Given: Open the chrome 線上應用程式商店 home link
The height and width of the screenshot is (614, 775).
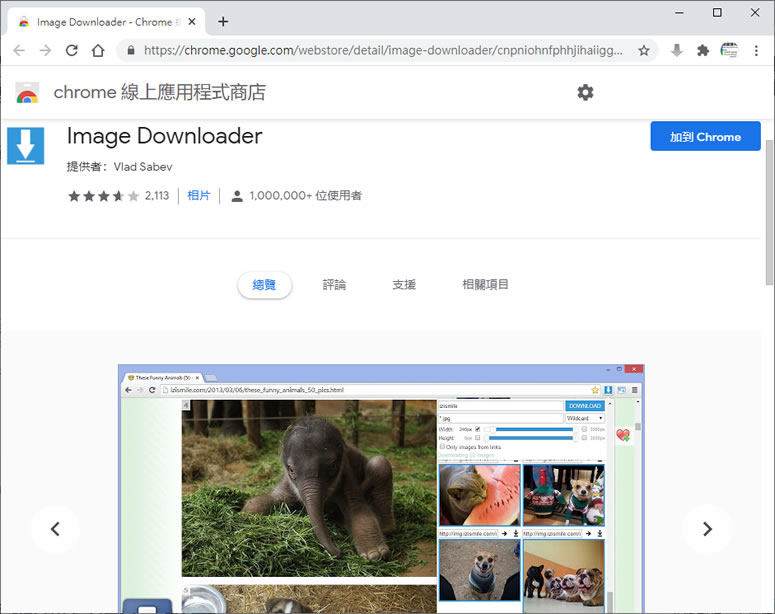Looking at the screenshot, I should (x=160, y=92).
